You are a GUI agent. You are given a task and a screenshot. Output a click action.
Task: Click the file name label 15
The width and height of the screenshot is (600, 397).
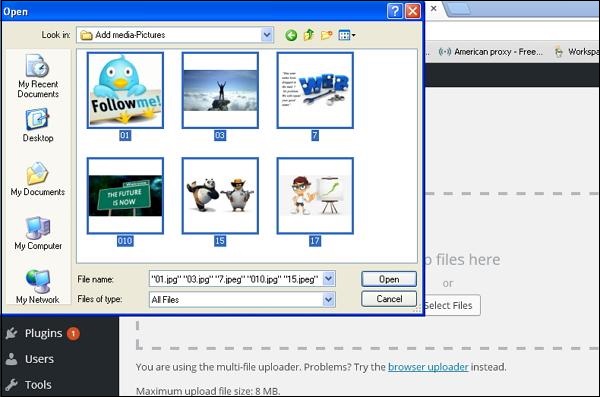coord(220,241)
